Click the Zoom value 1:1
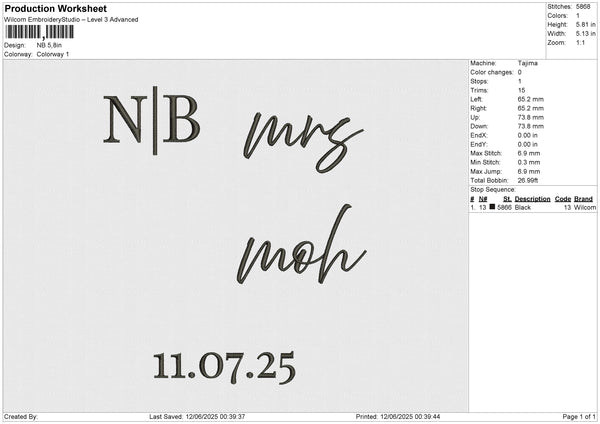This screenshot has height=424, width=600. point(580,43)
